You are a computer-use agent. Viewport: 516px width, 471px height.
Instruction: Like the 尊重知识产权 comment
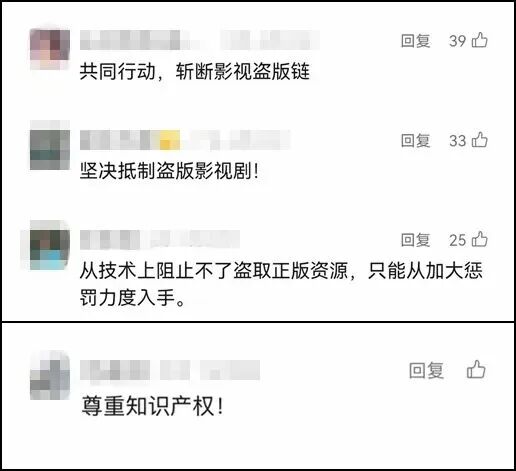476,369
